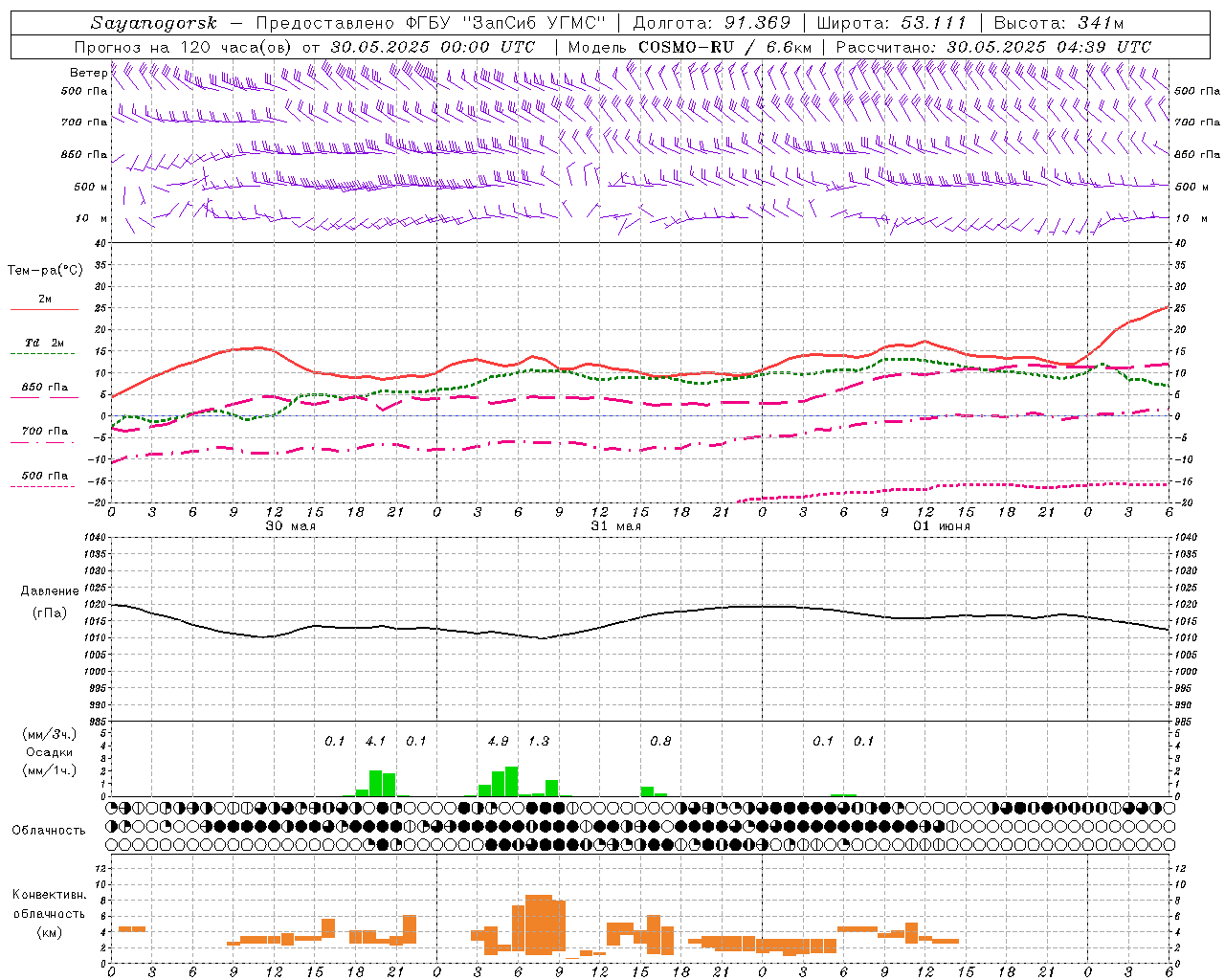Viewport: 1225px width, 980px height.
Task: Click the 'Ветер' wind panel label
Action: pos(88,73)
